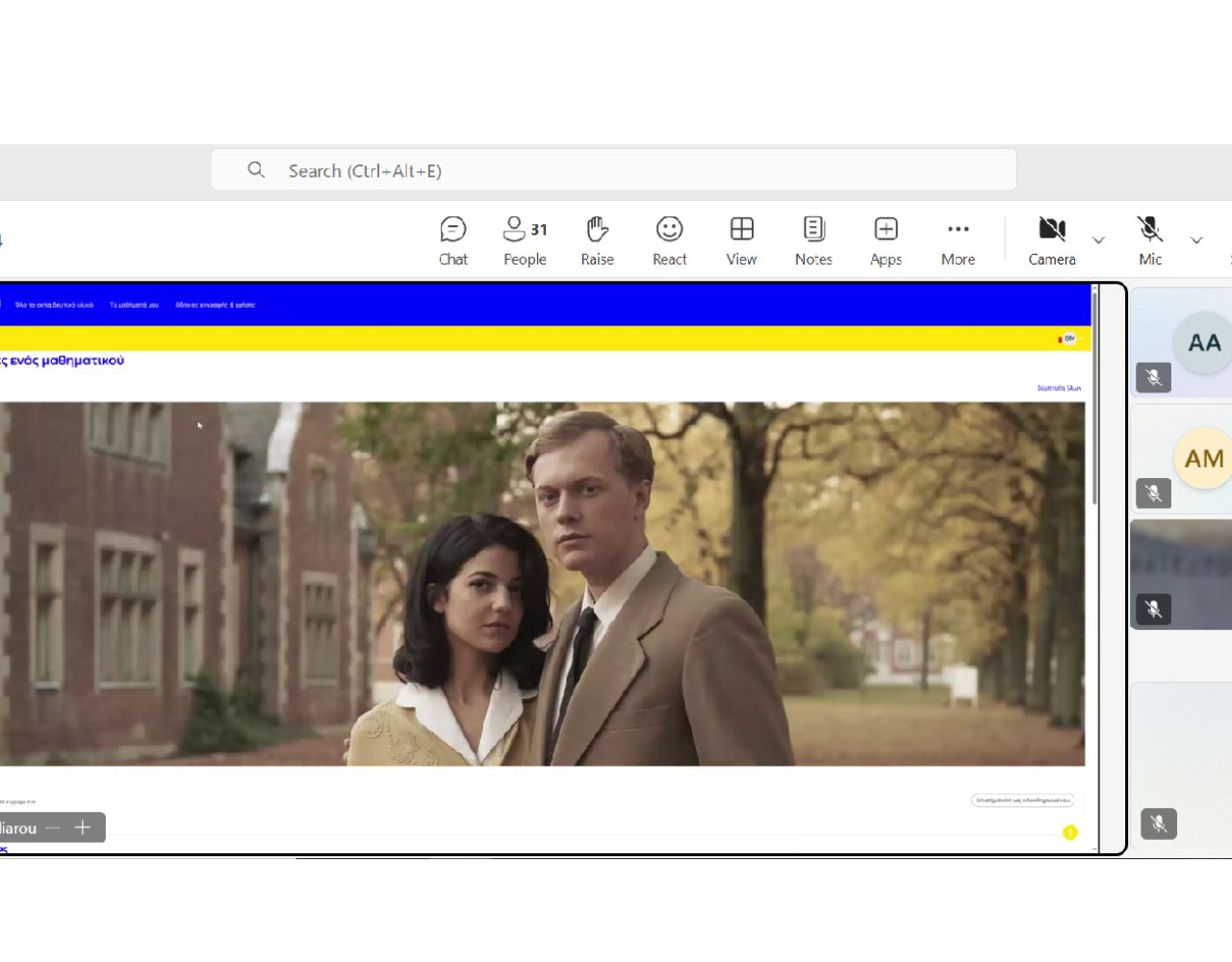Click the Search (Ctrl+Alt+E) box

(x=614, y=170)
